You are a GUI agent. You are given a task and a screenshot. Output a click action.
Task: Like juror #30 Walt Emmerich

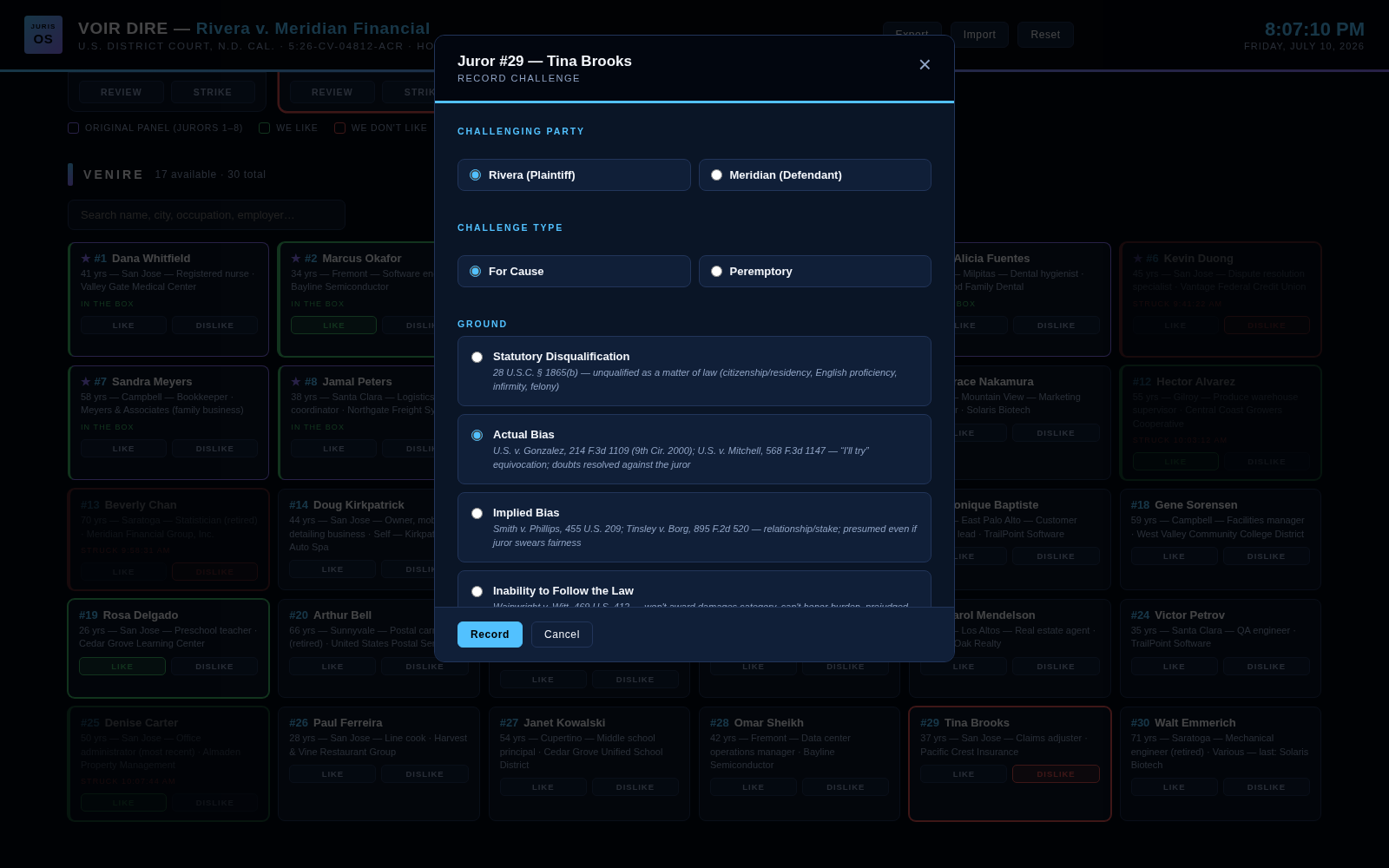[1174, 787]
